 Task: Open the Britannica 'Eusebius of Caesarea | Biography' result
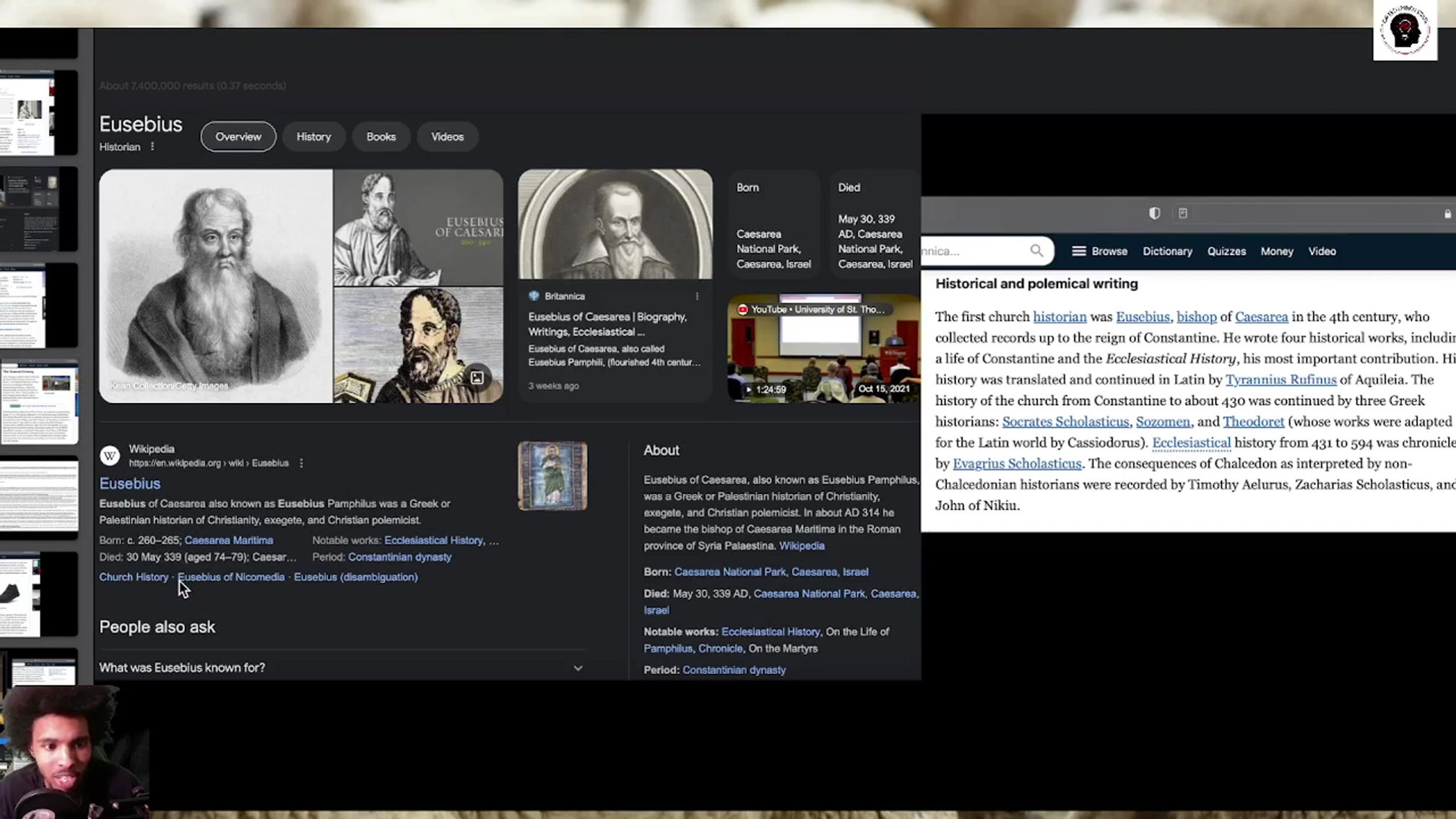coord(607,324)
